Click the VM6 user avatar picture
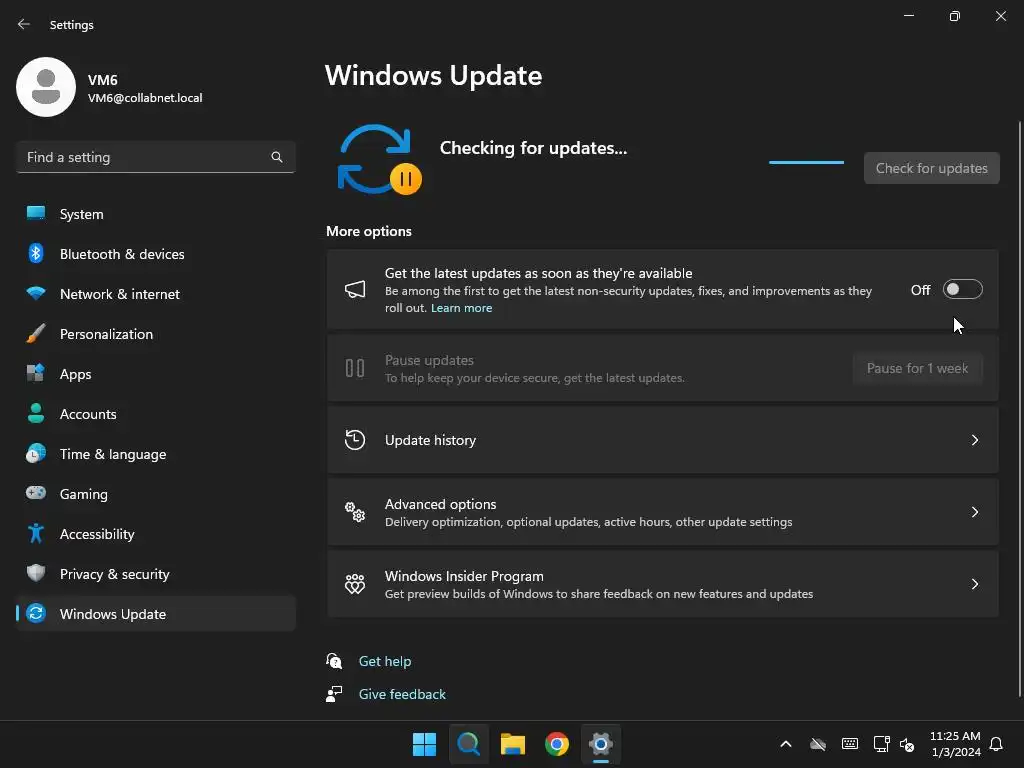Viewport: 1024px width, 768px height. pyautogui.click(x=46, y=87)
